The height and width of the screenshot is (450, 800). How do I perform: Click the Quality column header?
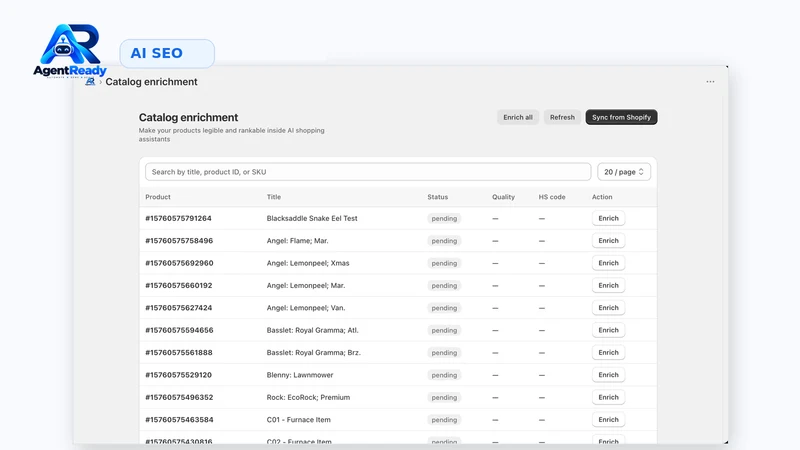click(504, 197)
